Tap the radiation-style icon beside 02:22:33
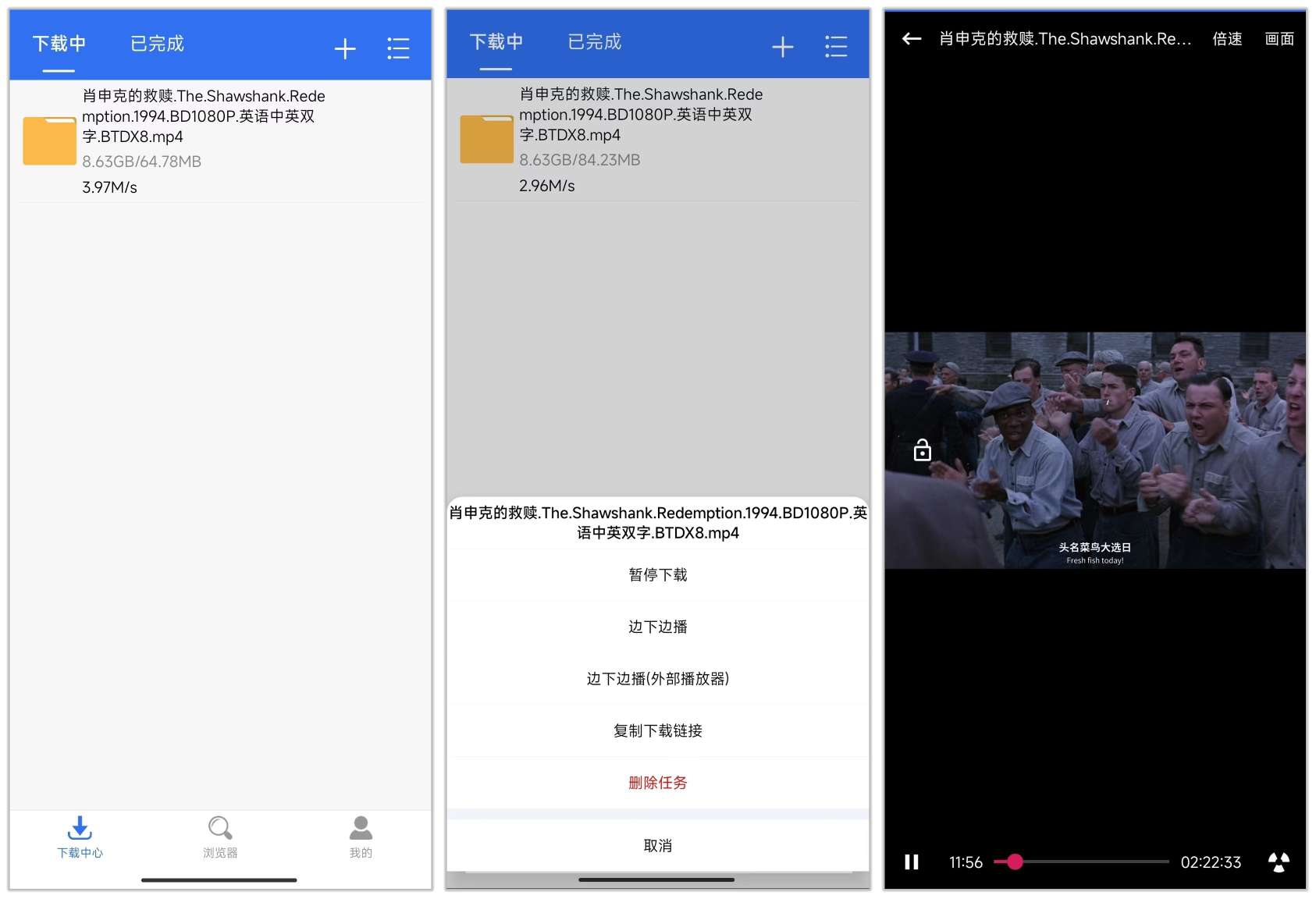Screen dimensions: 1316x899 point(1279,862)
